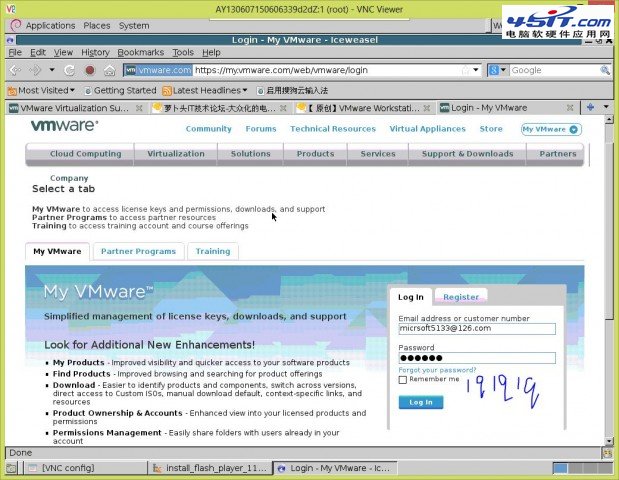Screen dimensions: 619x480
Task: Click the Google search box
Action: 553,70
